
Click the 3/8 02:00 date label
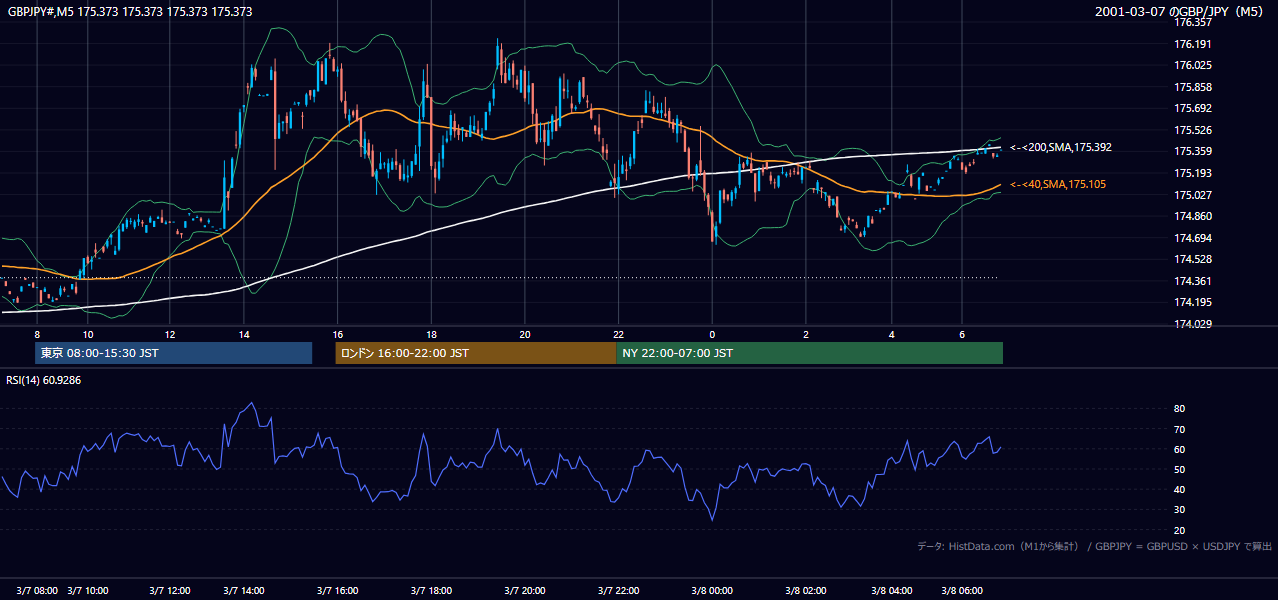[806, 591]
